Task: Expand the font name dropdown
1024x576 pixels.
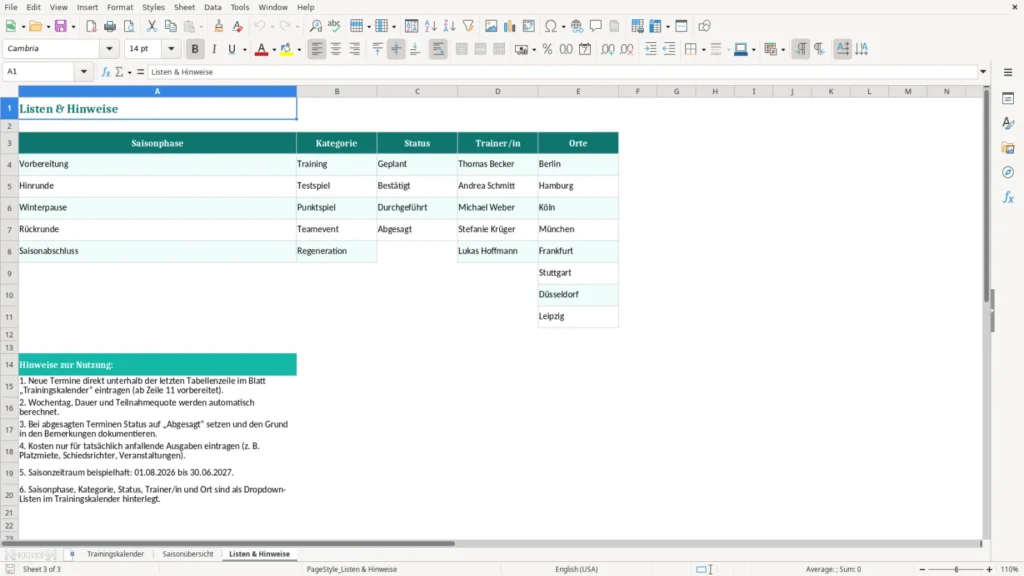Action: click(x=109, y=49)
